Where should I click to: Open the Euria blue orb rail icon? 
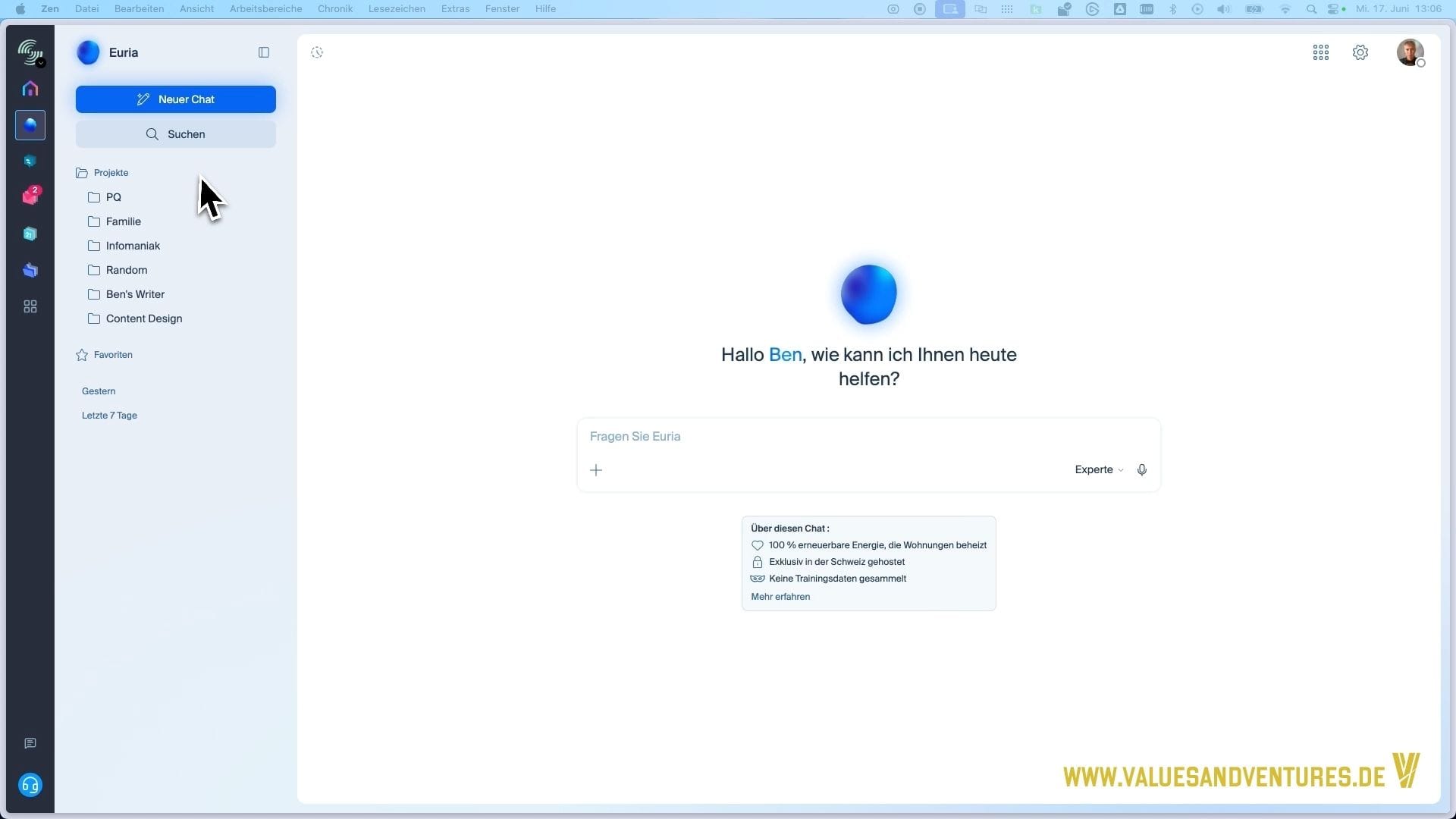(30, 125)
